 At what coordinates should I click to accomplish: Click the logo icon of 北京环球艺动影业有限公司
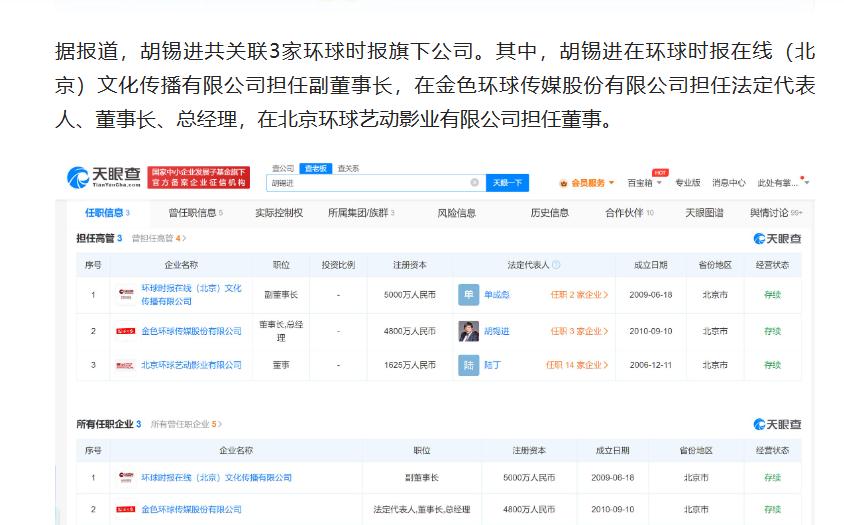point(125,366)
